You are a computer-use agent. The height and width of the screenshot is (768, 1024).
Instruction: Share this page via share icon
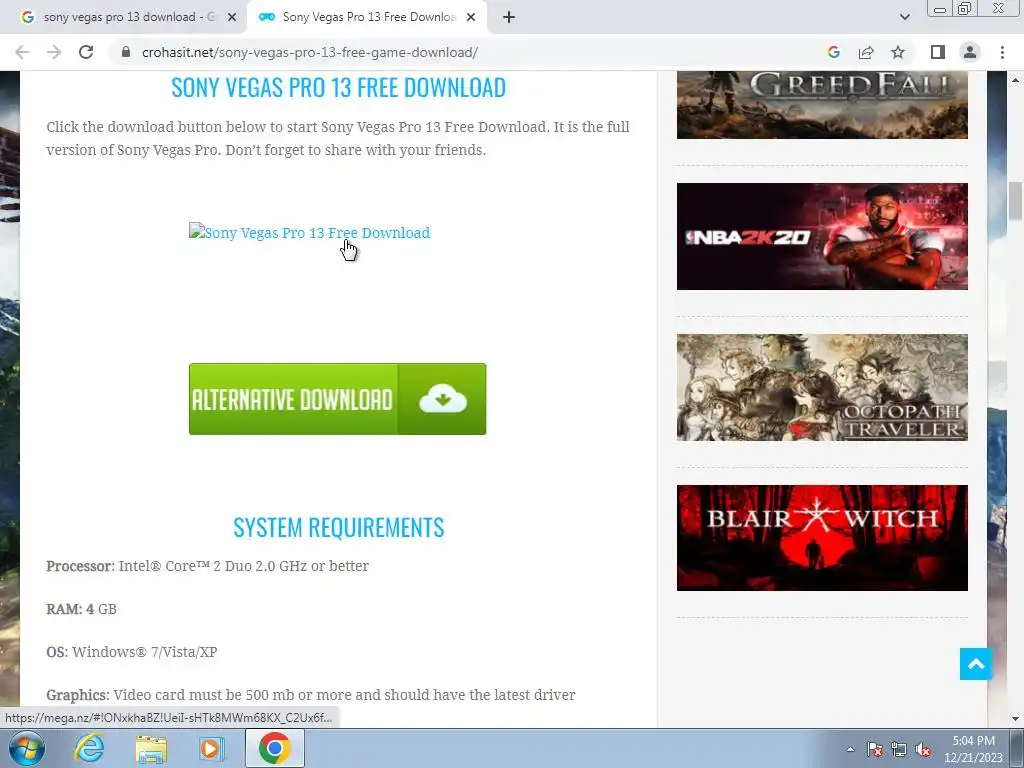click(866, 52)
